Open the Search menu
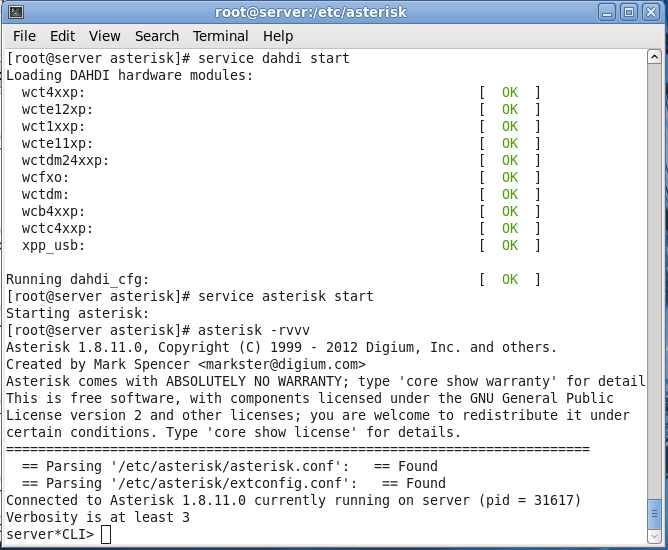The width and height of the screenshot is (668, 550). click(x=157, y=36)
